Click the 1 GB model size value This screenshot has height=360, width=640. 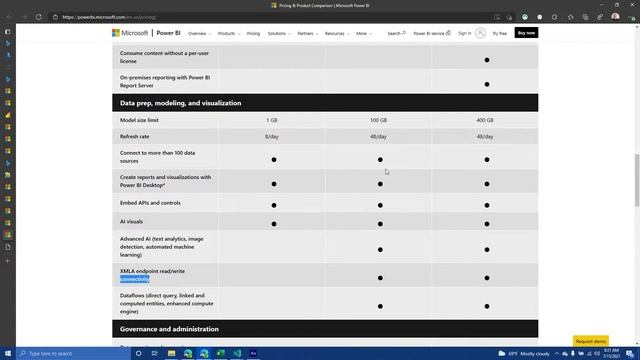tap(272, 120)
